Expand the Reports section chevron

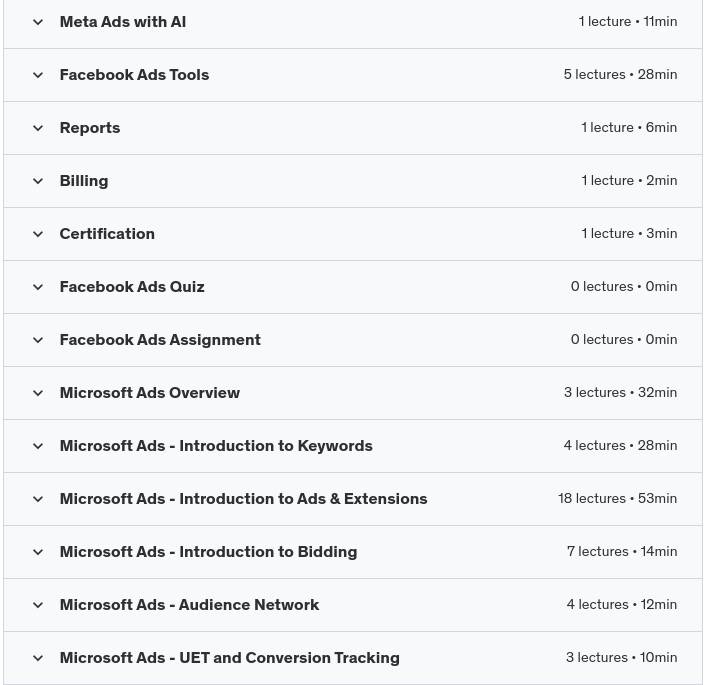[x=38, y=128]
